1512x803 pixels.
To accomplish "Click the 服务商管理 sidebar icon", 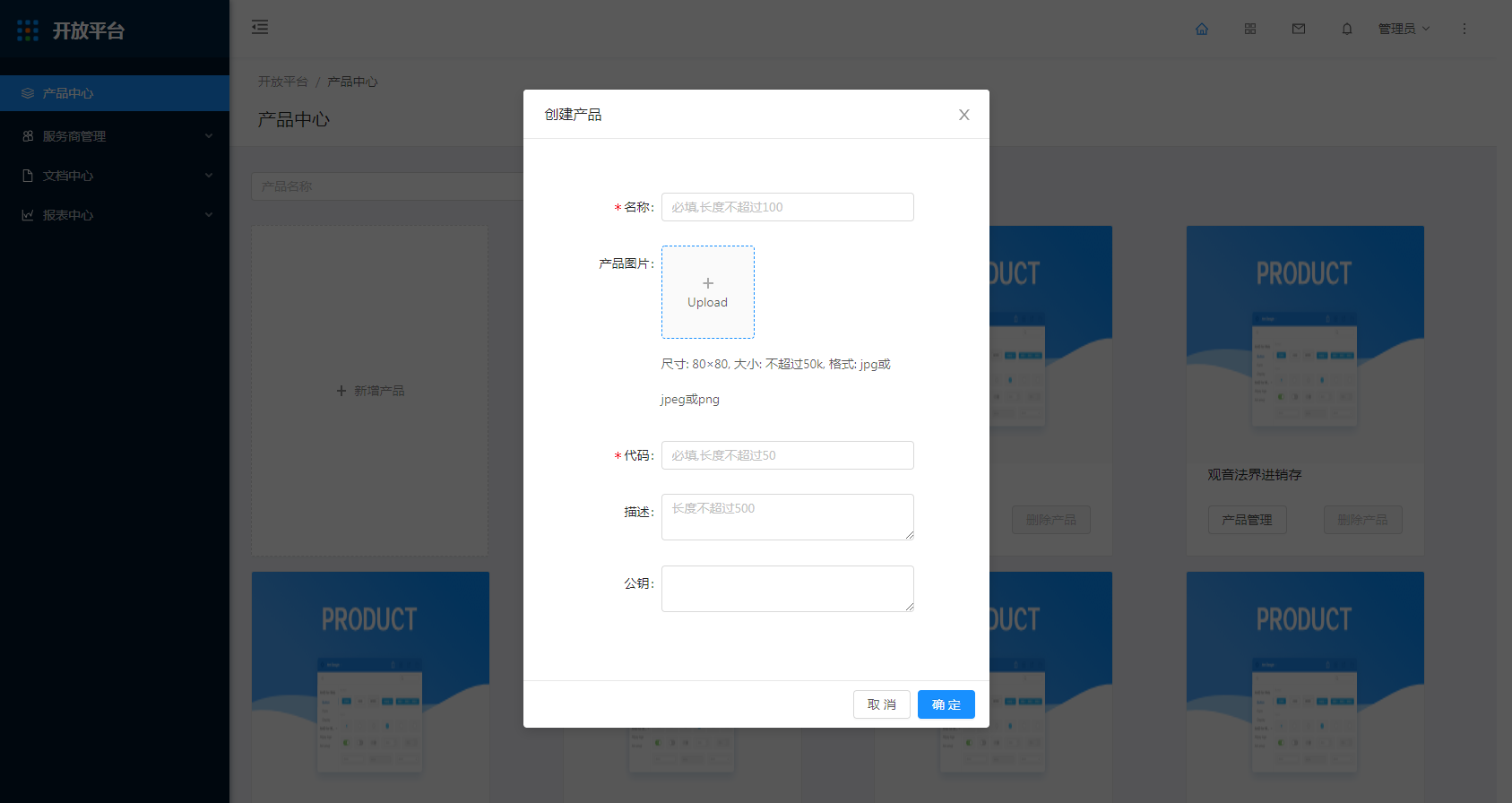I will (x=28, y=136).
